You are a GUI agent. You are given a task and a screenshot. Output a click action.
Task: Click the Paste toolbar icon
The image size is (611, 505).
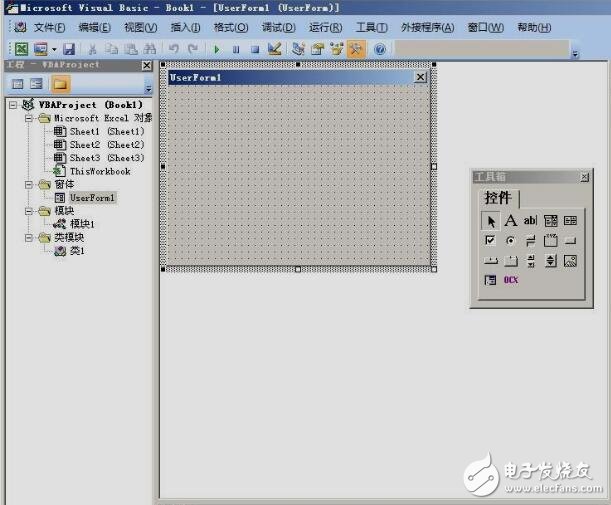(x=131, y=49)
